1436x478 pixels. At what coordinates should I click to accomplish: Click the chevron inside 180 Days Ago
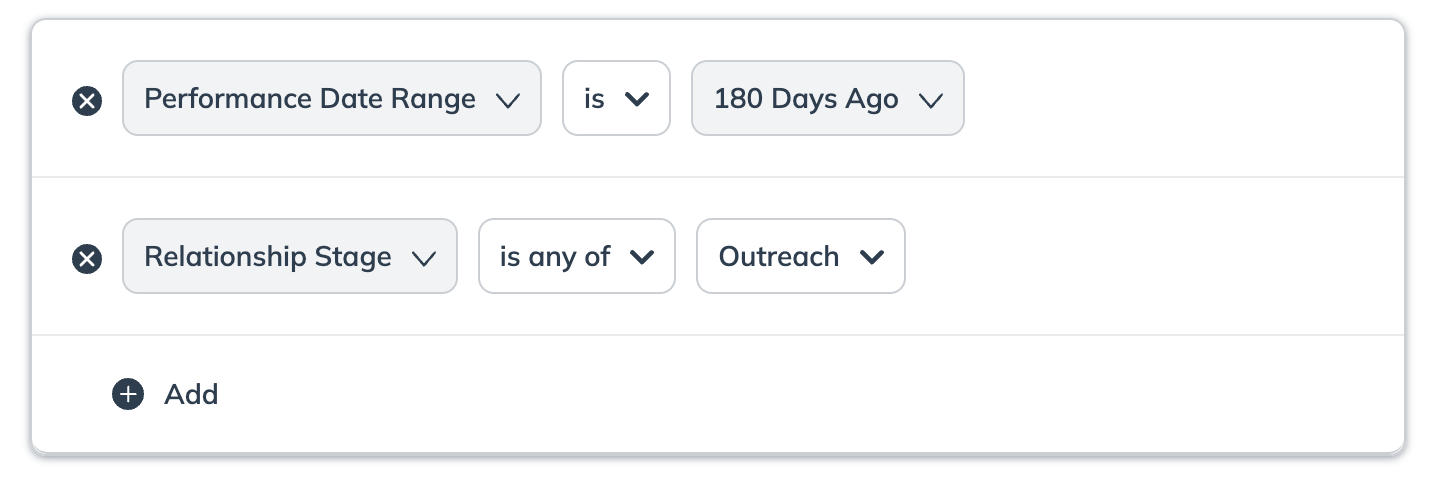930,100
